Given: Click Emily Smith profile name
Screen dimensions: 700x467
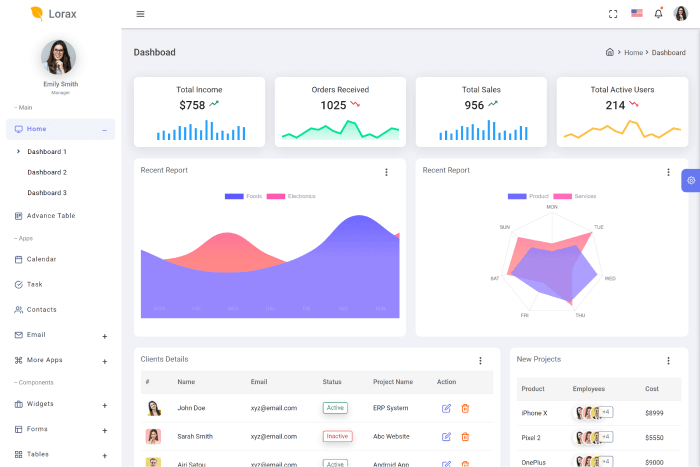Looking at the screenshot, I should point(61,84).
